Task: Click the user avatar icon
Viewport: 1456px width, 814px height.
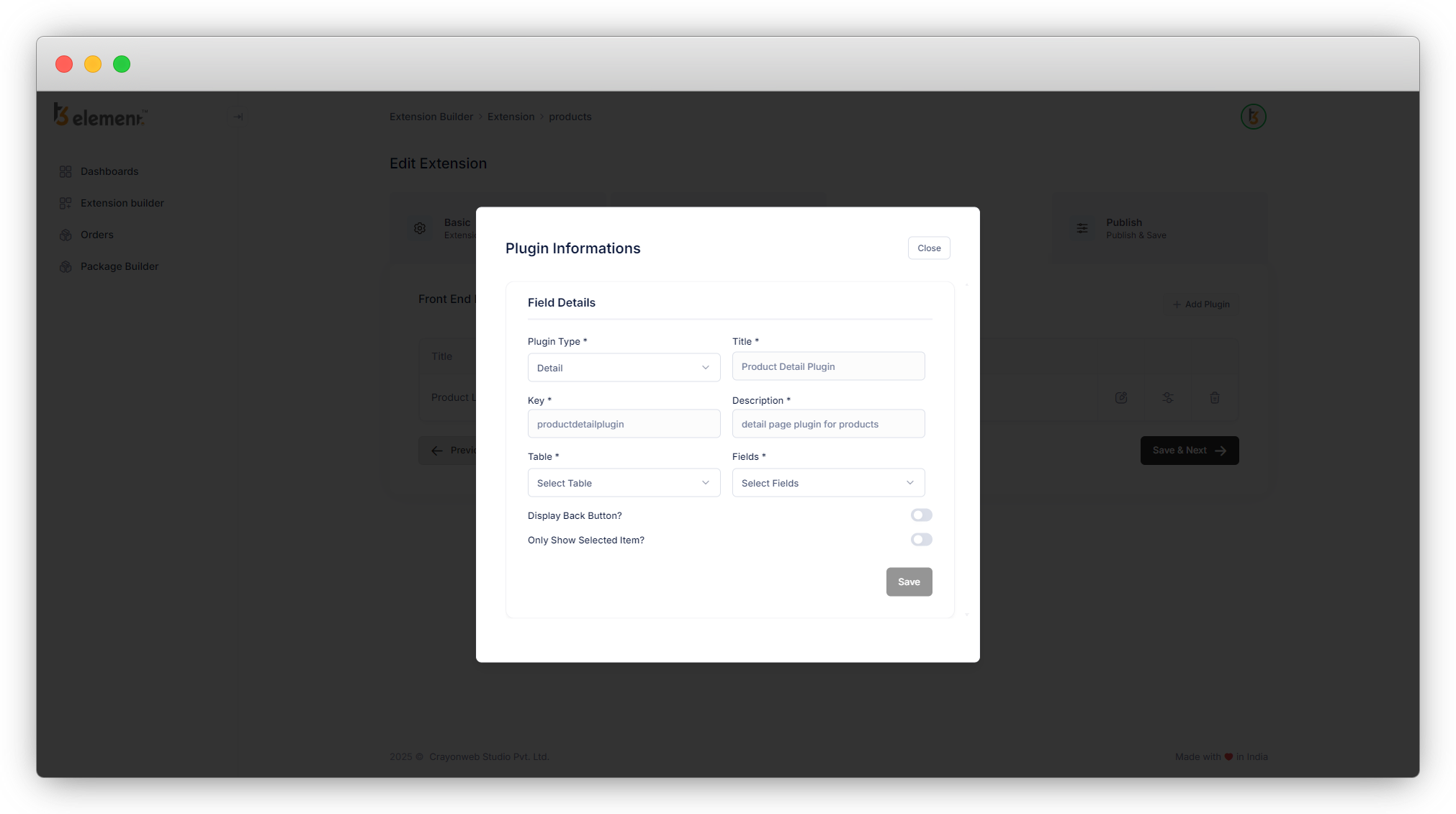Action: pyautogui.click(x=1253, y=117)
